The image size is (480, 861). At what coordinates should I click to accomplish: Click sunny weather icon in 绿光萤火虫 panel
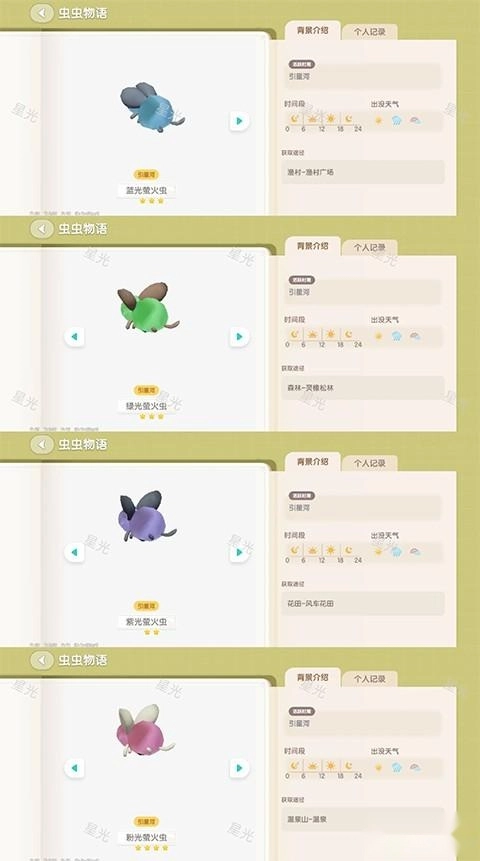378,336
